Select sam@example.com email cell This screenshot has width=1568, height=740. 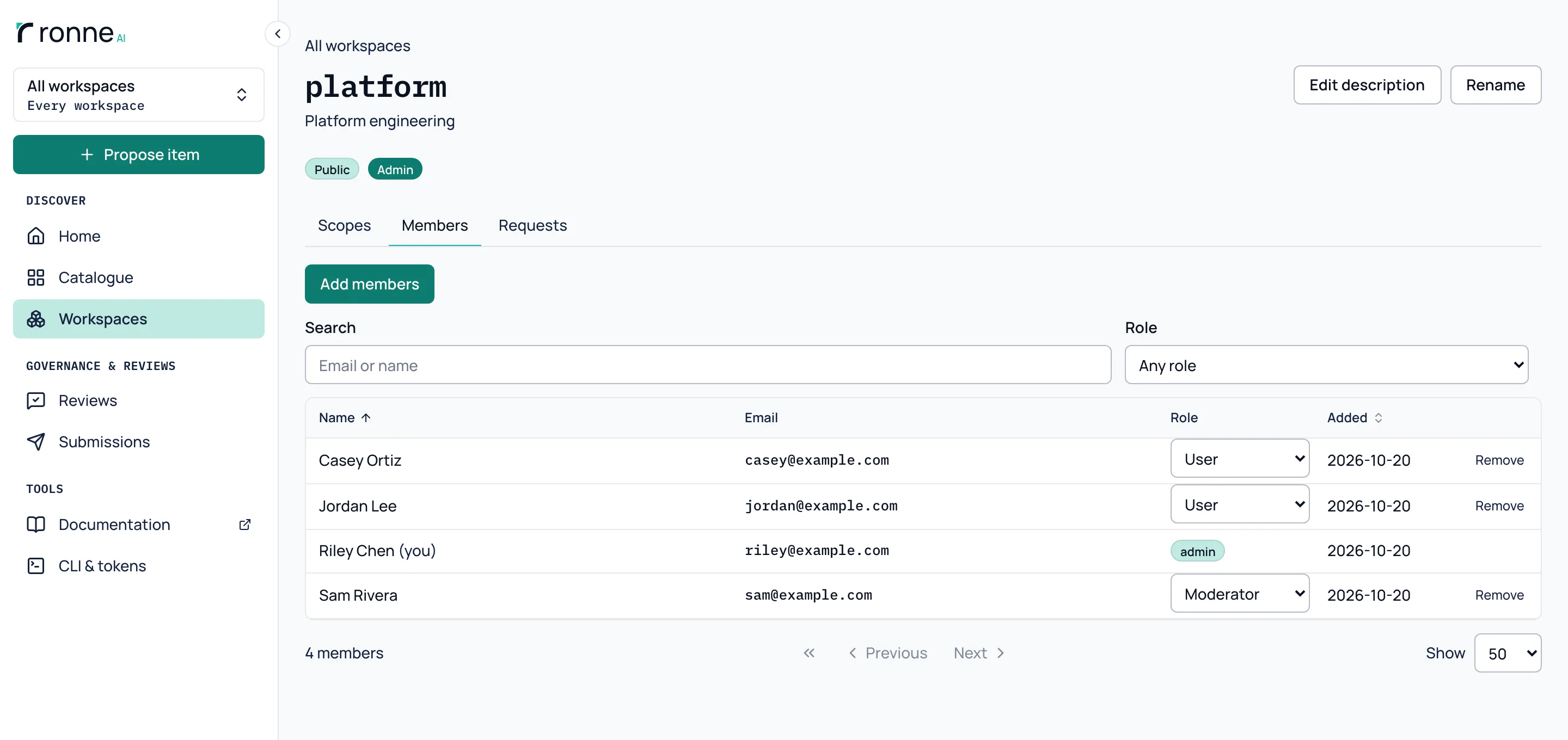tap(808, 595)
